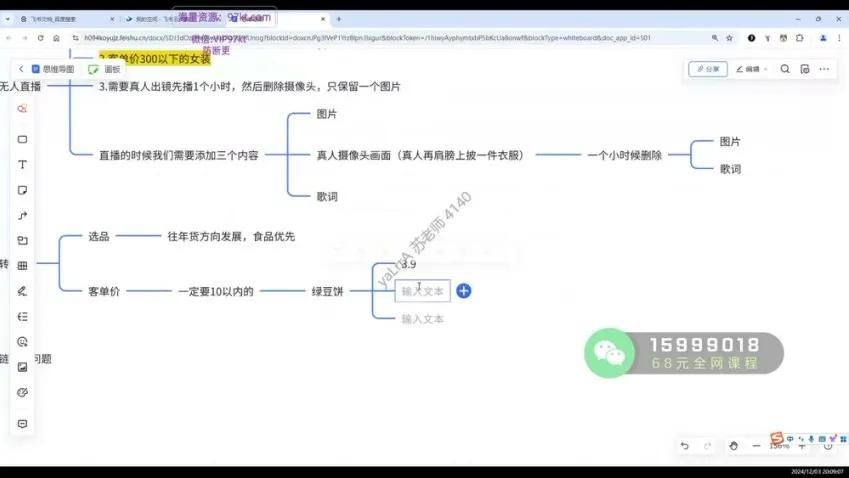849x478 pixels.
Task: Switch to the 画板 tab
Action: [105, 70]
